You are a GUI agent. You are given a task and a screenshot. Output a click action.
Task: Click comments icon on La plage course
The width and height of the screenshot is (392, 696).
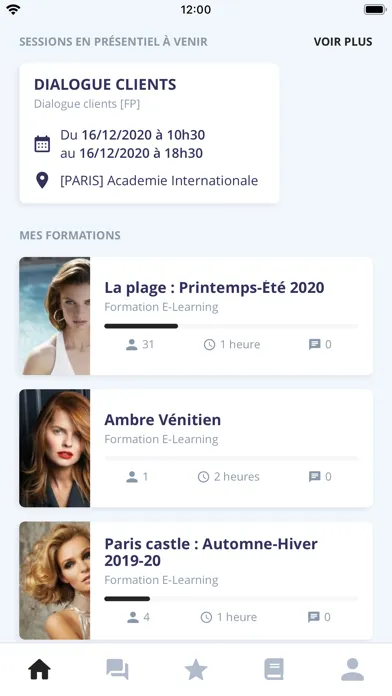tap(314, 344)
